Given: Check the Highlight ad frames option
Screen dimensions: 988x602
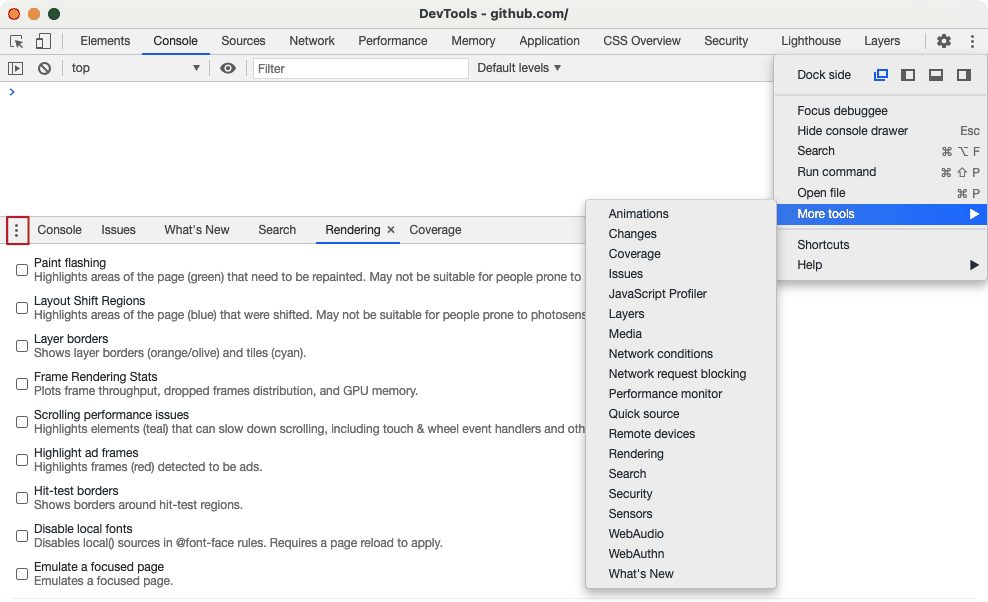Looking at the screenshot, I should 22,460.
